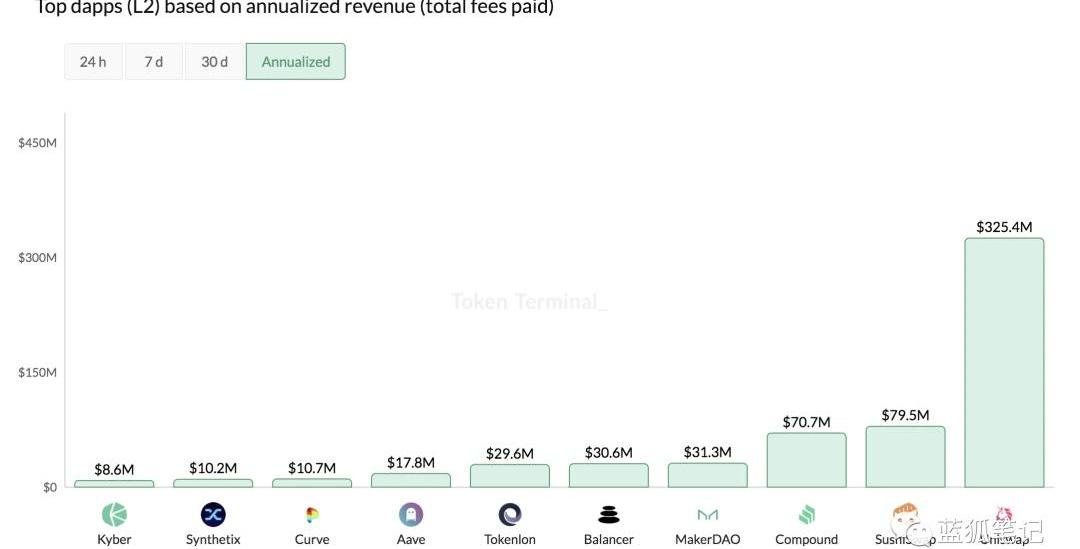Select the Compound $70.7M bar
This screenshot has width=1080, height=549.
(x=806, y=460)
